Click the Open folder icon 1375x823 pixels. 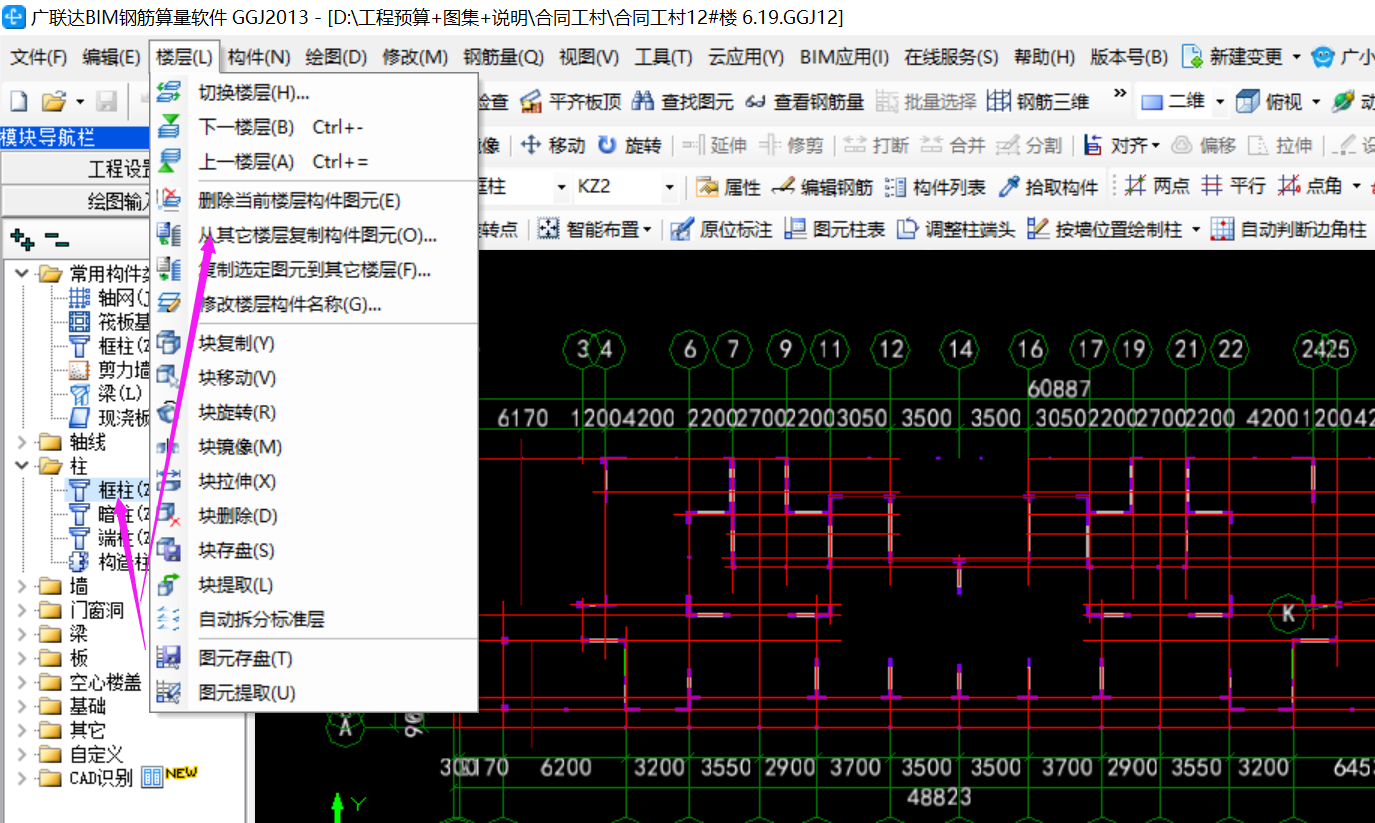tap(52, 101)
